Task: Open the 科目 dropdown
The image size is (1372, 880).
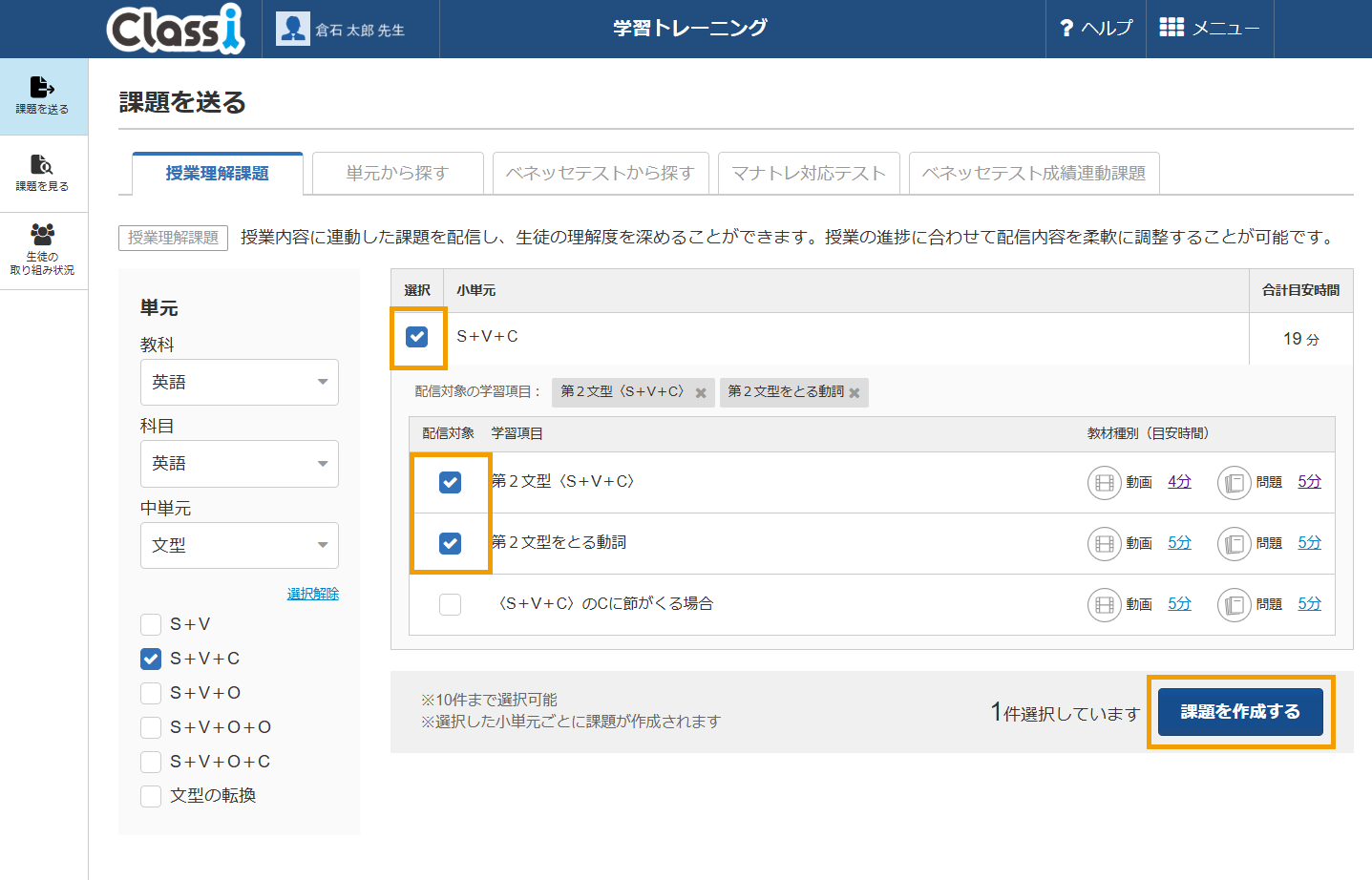Action: click(240, 464)
